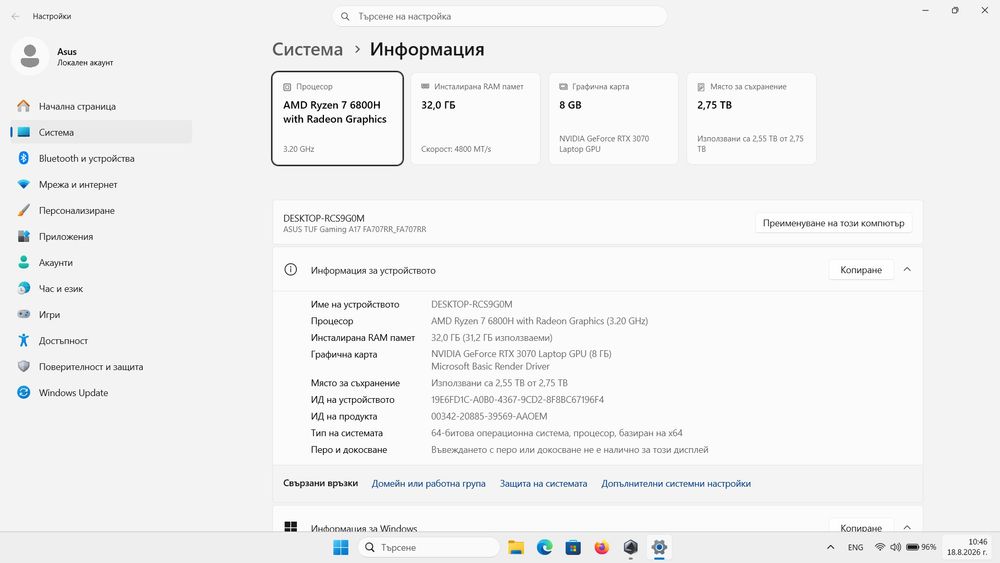1000x563 pixels.
Task: Click the battery 96% indicator
Action: (921, 547)
